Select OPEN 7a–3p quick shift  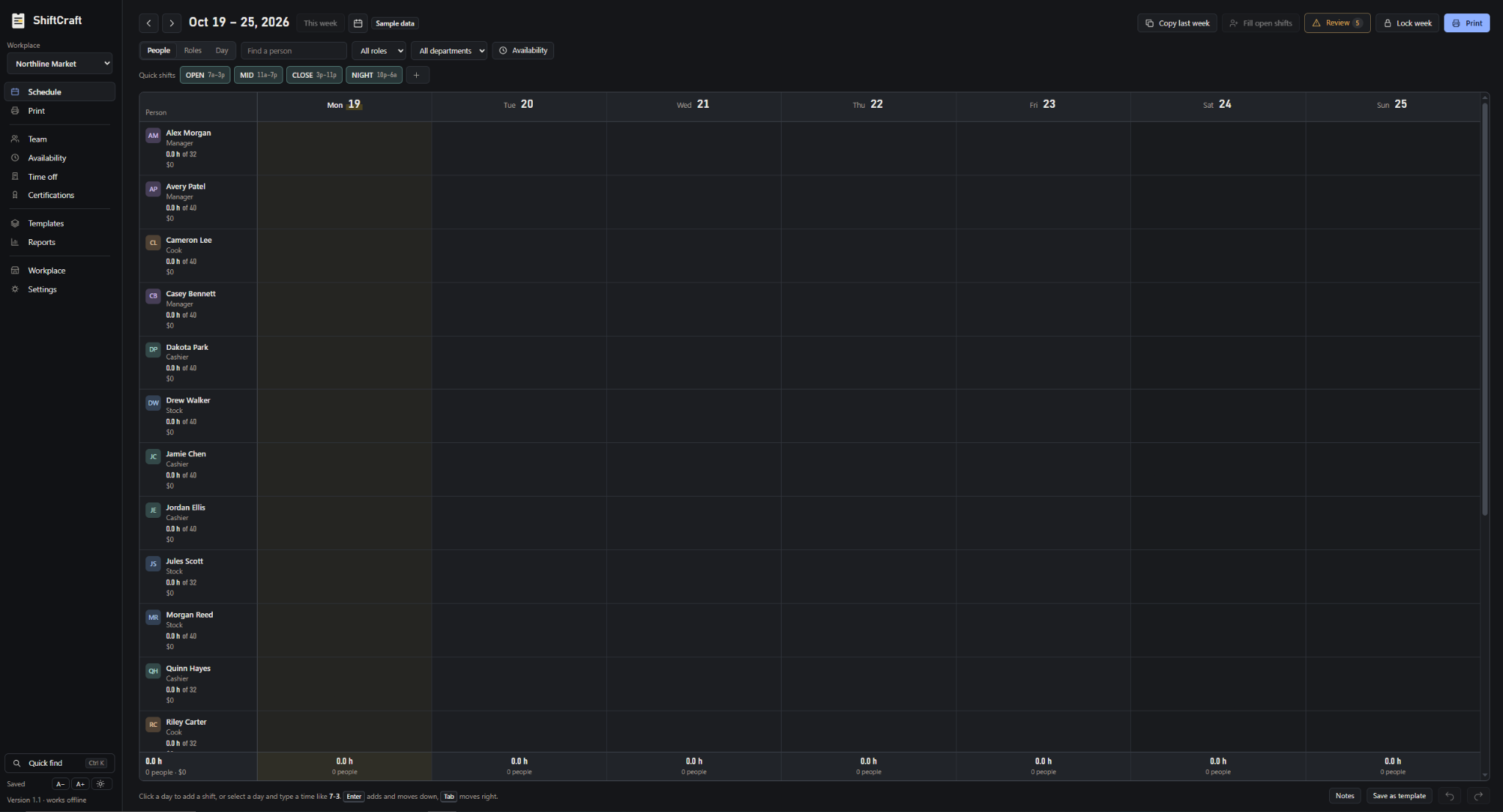(x=205, y=75)
